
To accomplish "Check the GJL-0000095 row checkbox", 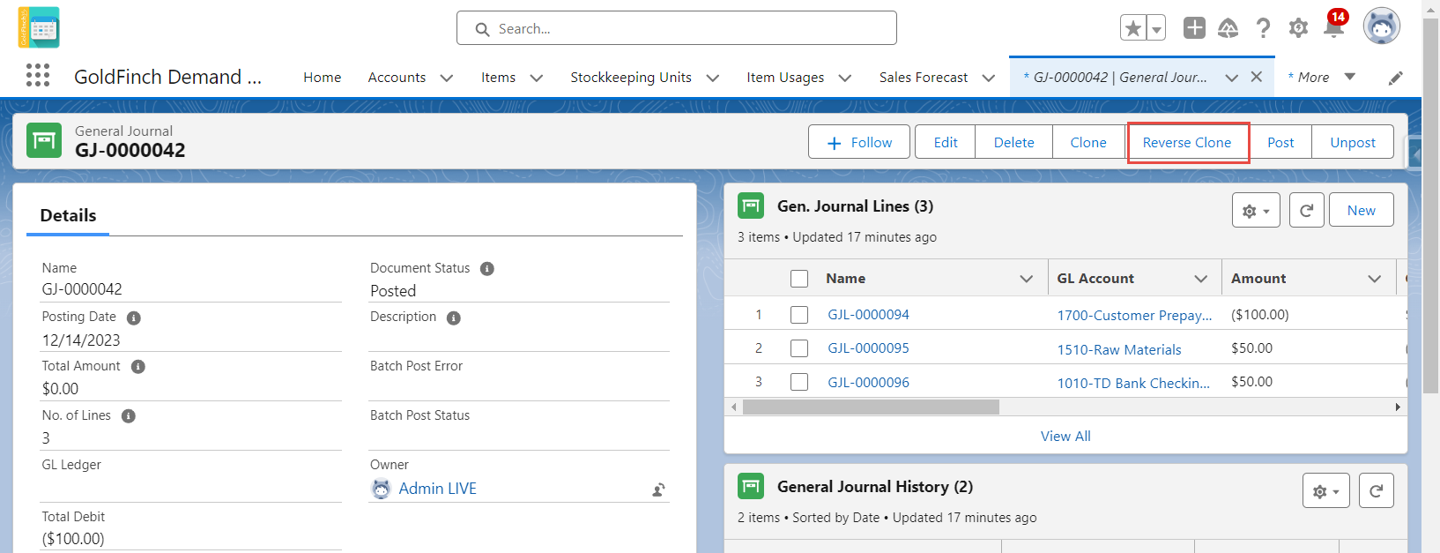I will point(799,349).
